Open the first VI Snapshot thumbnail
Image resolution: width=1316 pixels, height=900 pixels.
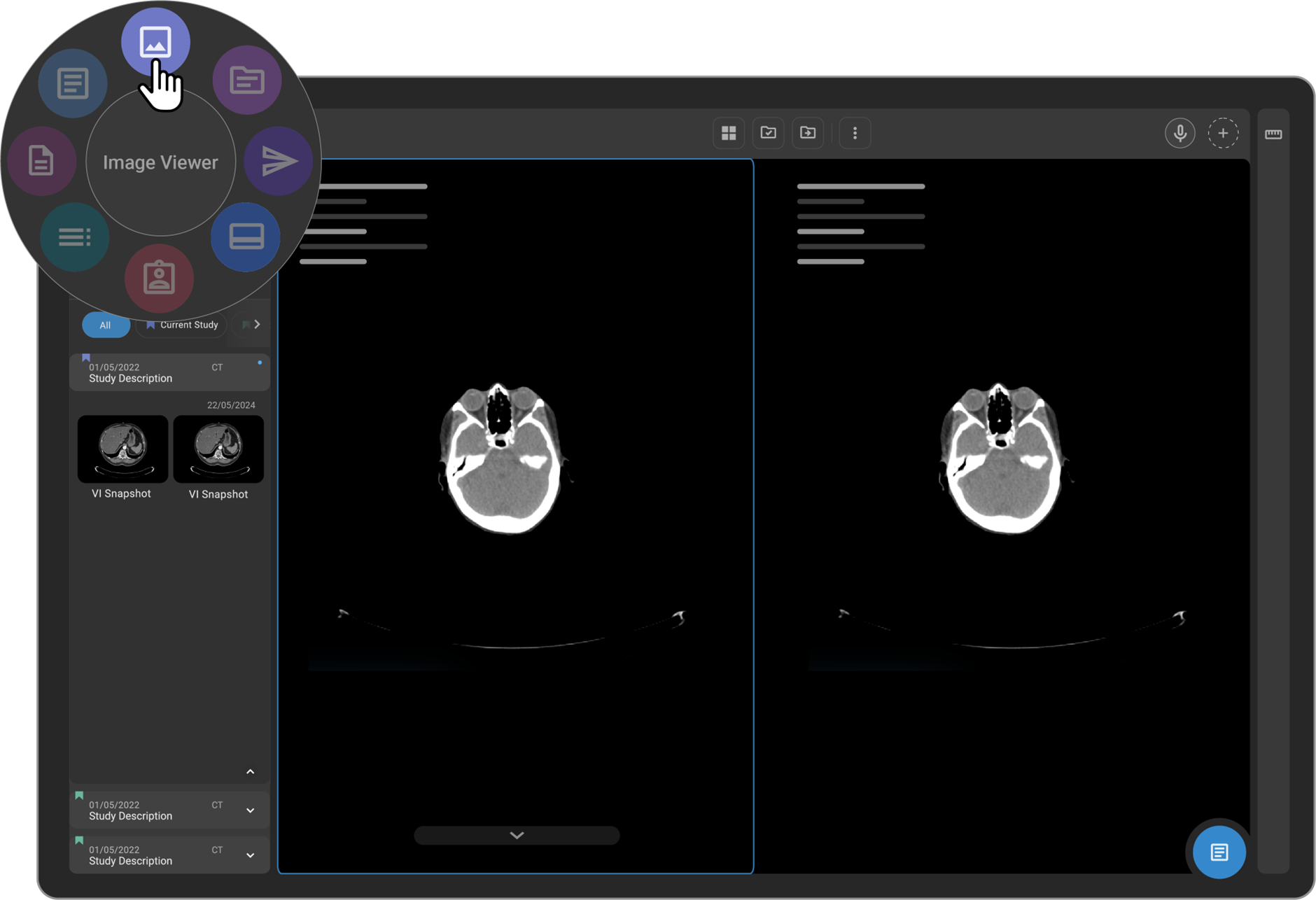(122, 449)
